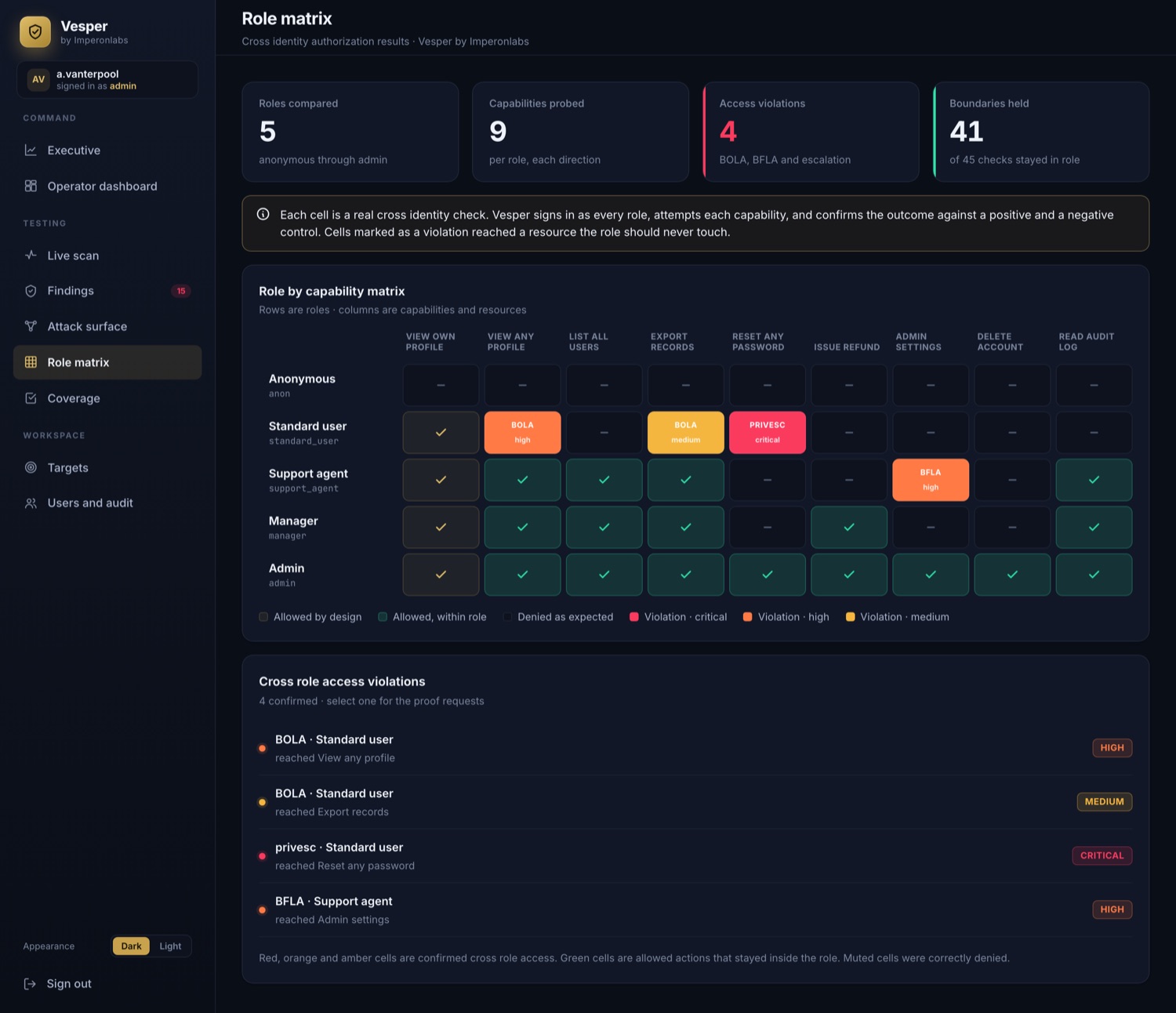Open the Executive page
This screenshot has height=1013, width=1176.
(107, 151)
